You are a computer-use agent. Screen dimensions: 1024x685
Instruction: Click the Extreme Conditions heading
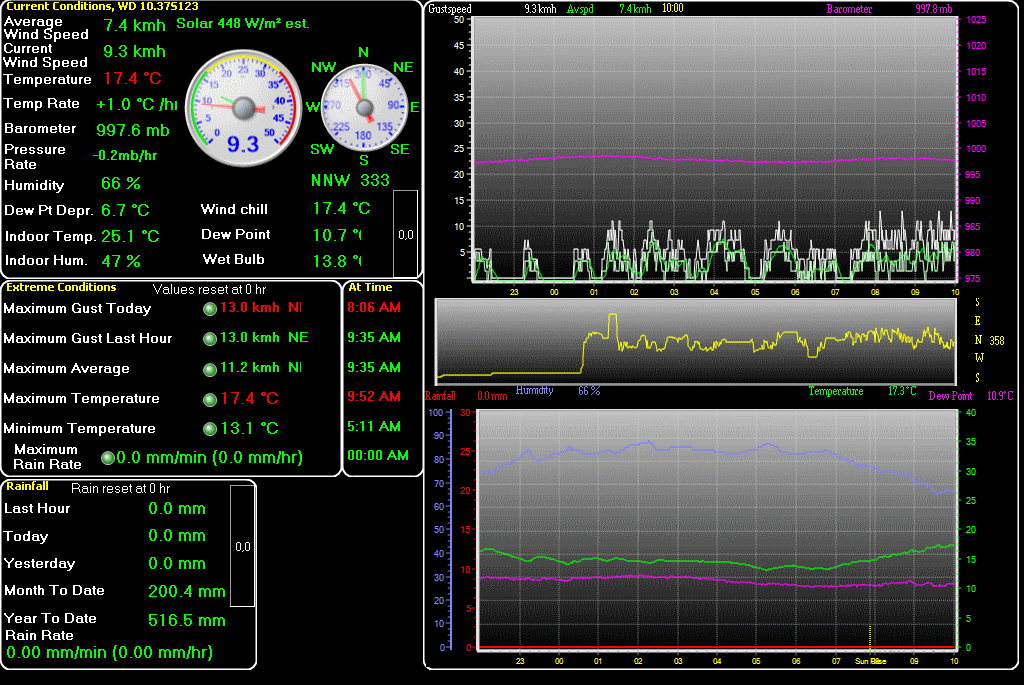61,287
